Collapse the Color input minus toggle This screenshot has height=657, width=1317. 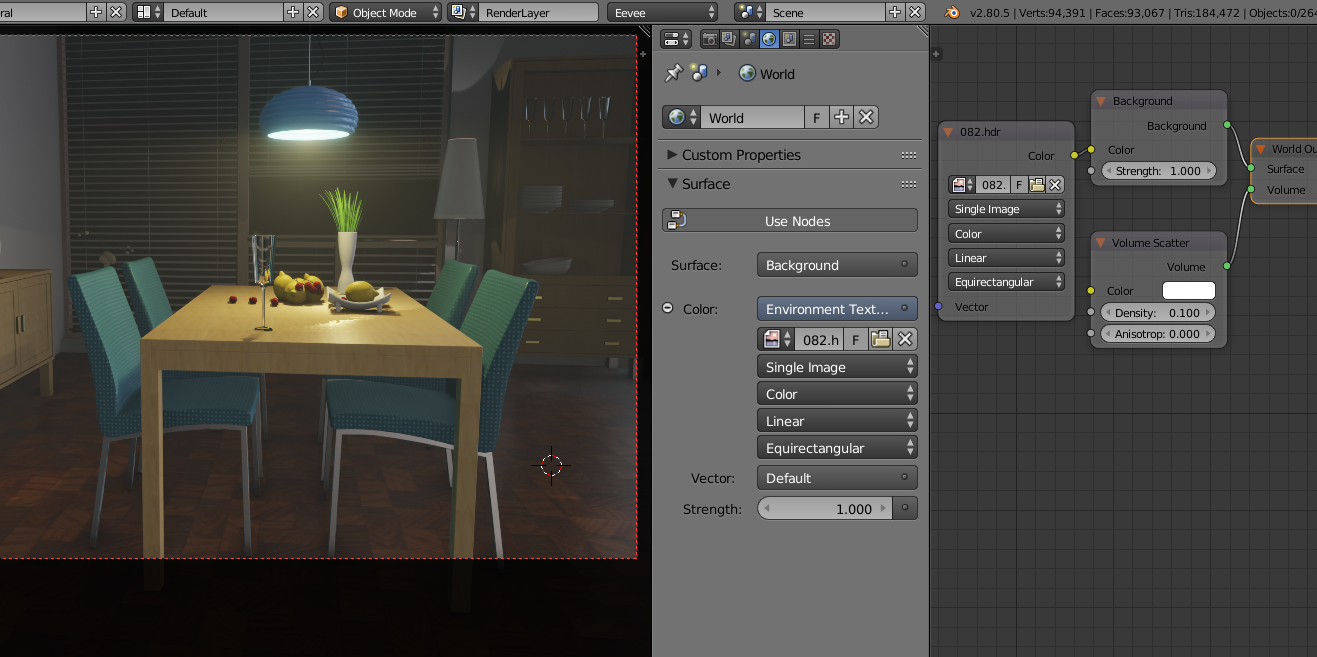click(668, 308)
